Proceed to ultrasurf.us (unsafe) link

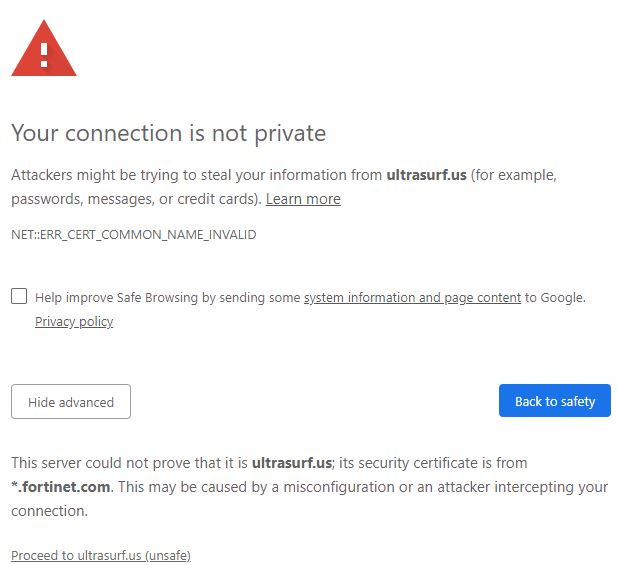point(101,555)
